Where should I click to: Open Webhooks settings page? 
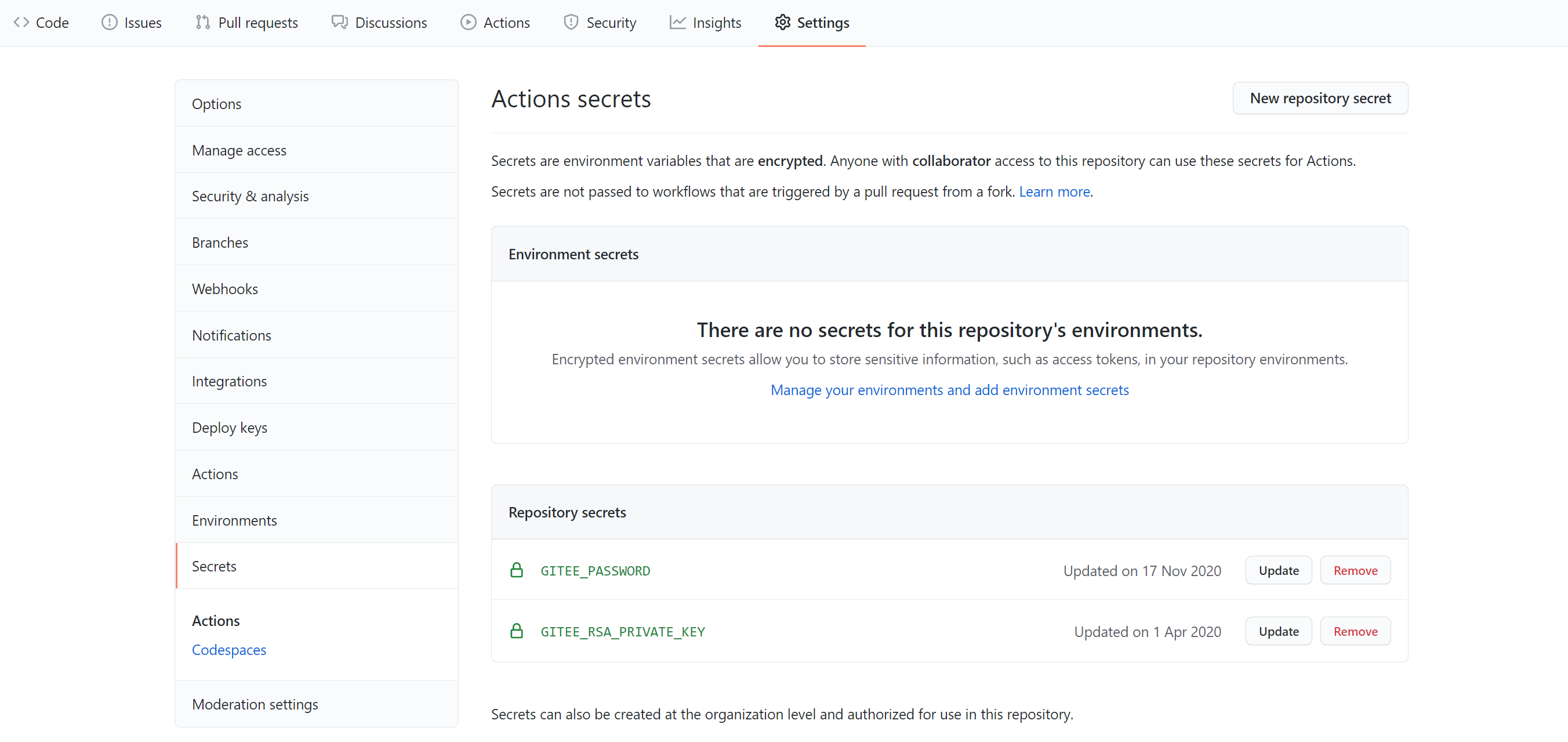tap(224, 288)
